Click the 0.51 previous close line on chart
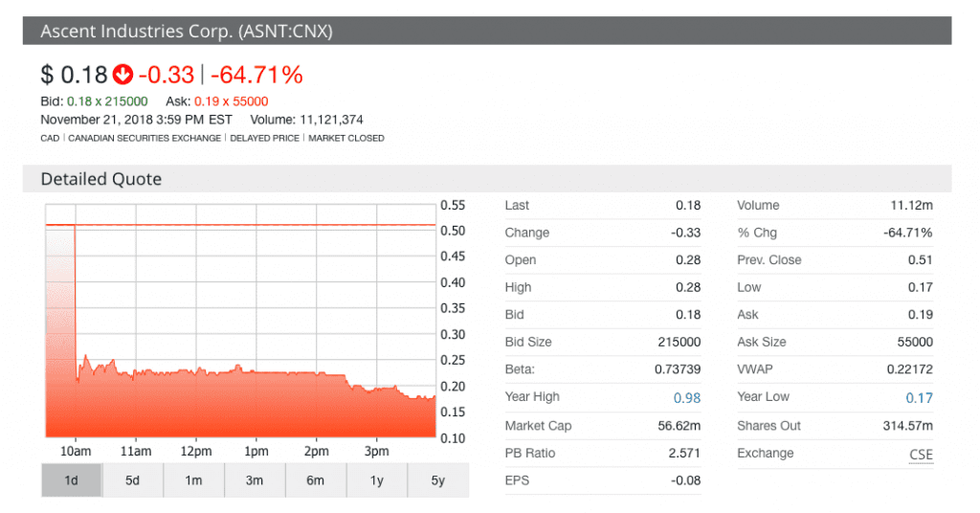Screen dimensions: 980x513 click(x=250, y=225)
